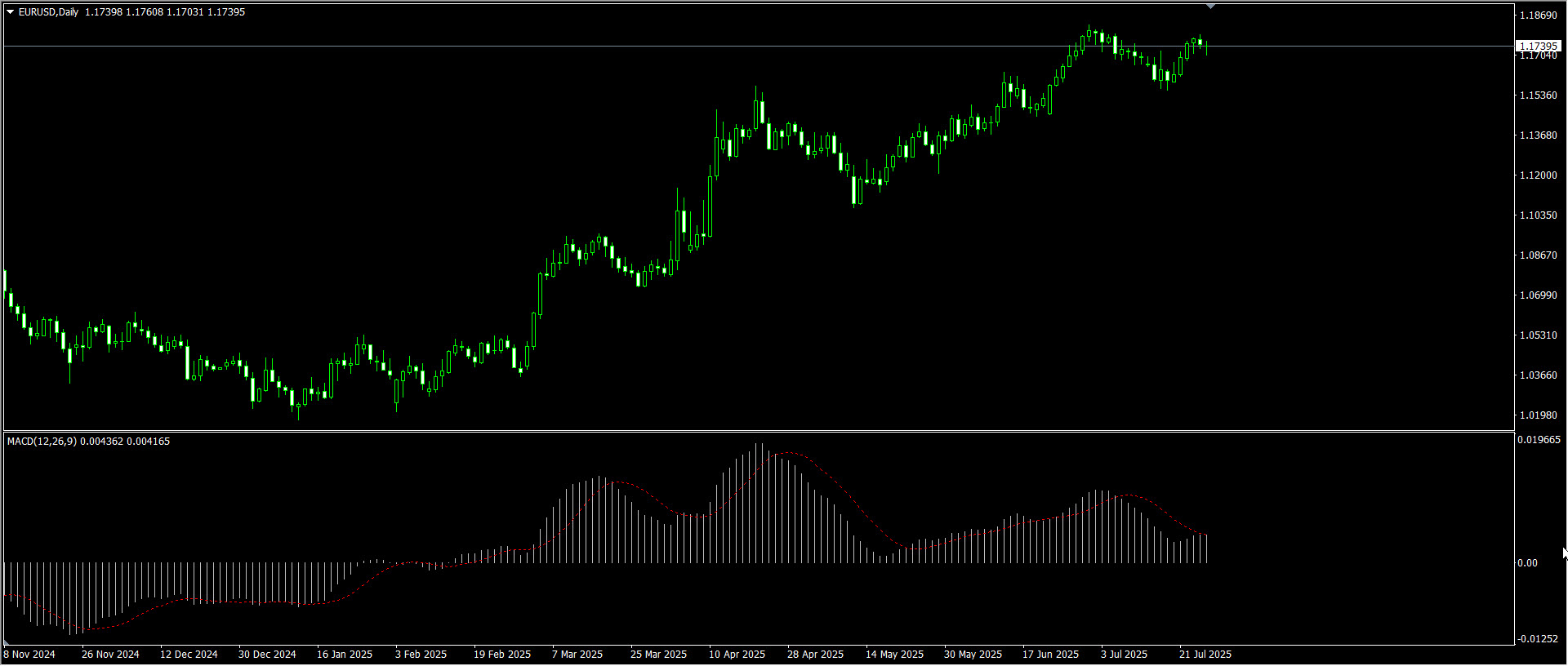Click the 14 May 2025 date label
Viewport: 1568px width, 666px height.
(894, 655)
